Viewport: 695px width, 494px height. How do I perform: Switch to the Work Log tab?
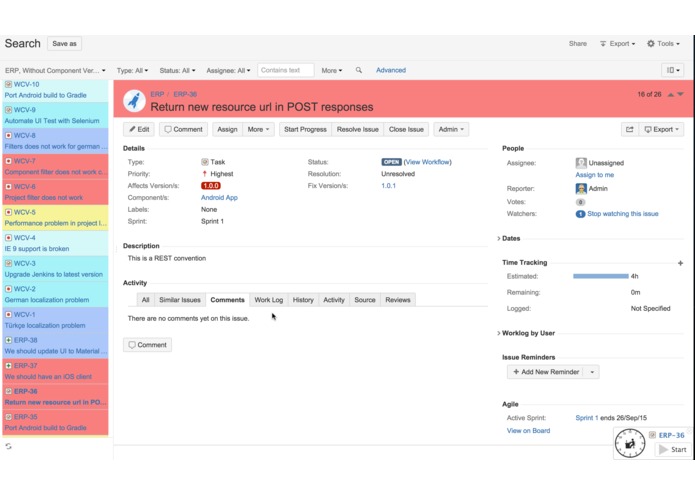[269, 300]
